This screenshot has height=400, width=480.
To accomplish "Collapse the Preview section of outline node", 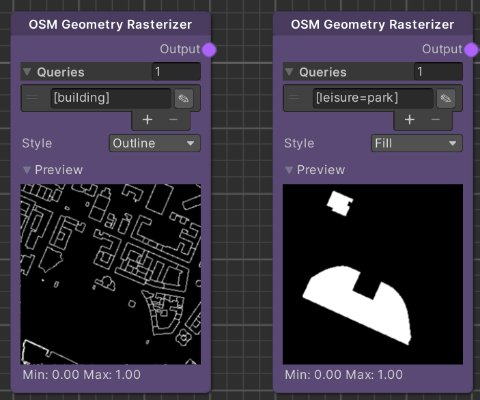I will coord(27,170).
